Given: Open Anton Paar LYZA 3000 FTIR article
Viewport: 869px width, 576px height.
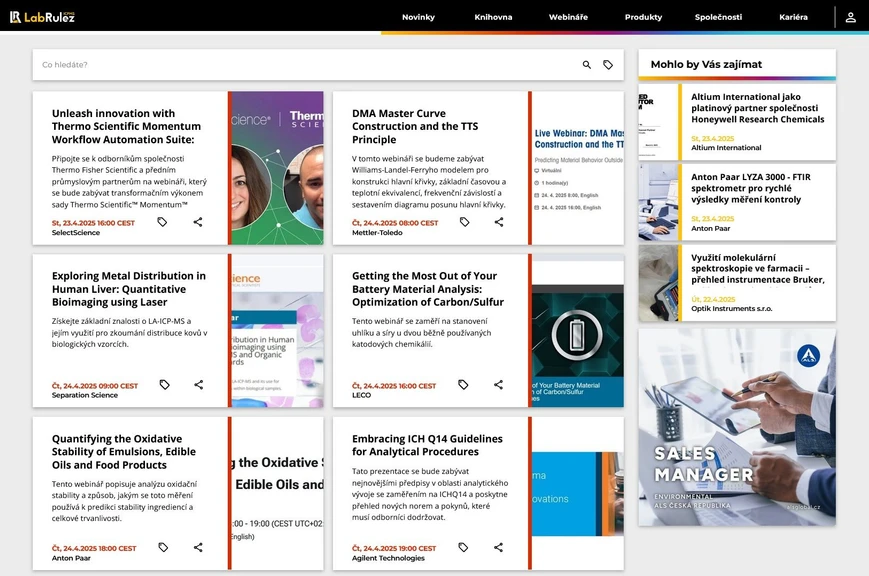Looking at the screenshot, I should (x=750, y=188).
